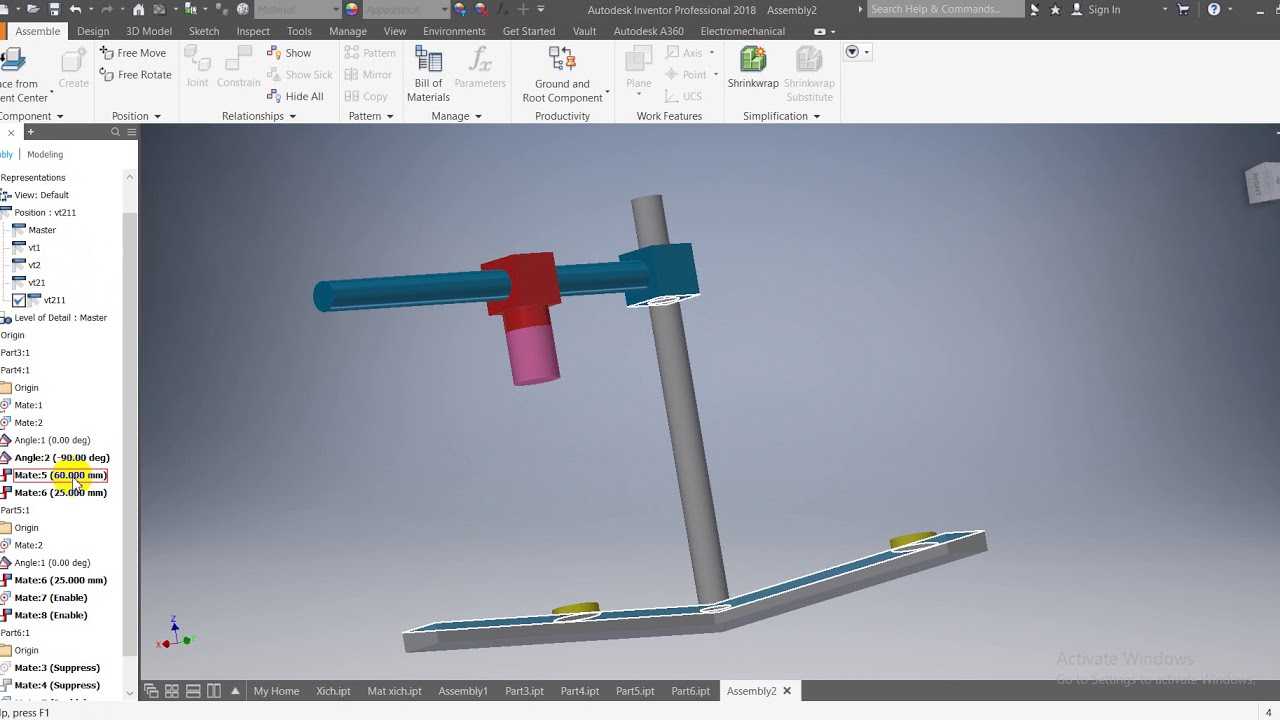Select Angle:2 (-90.00 deg) constraint
The image size is (1280, 720).
[62, 458]
